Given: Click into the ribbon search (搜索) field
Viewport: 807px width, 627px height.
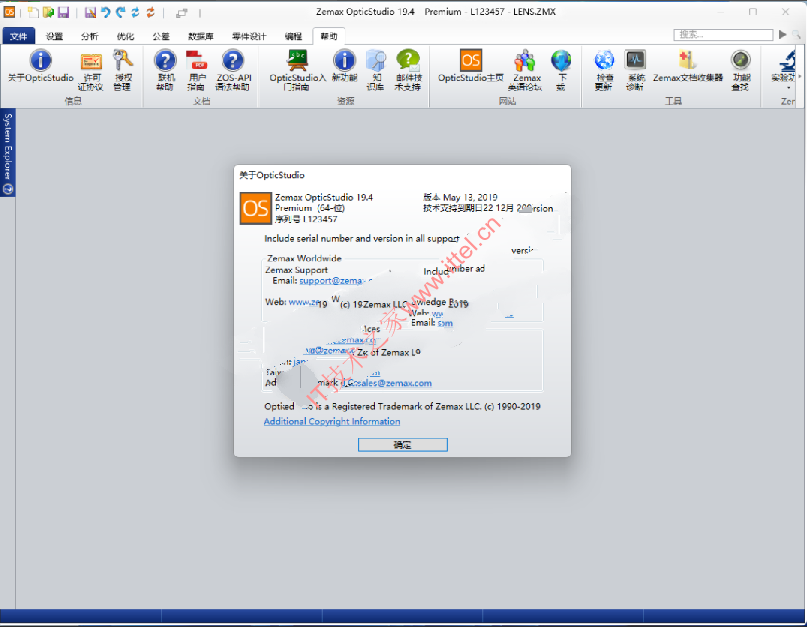Looking at the screenshot, I should 723,34.
